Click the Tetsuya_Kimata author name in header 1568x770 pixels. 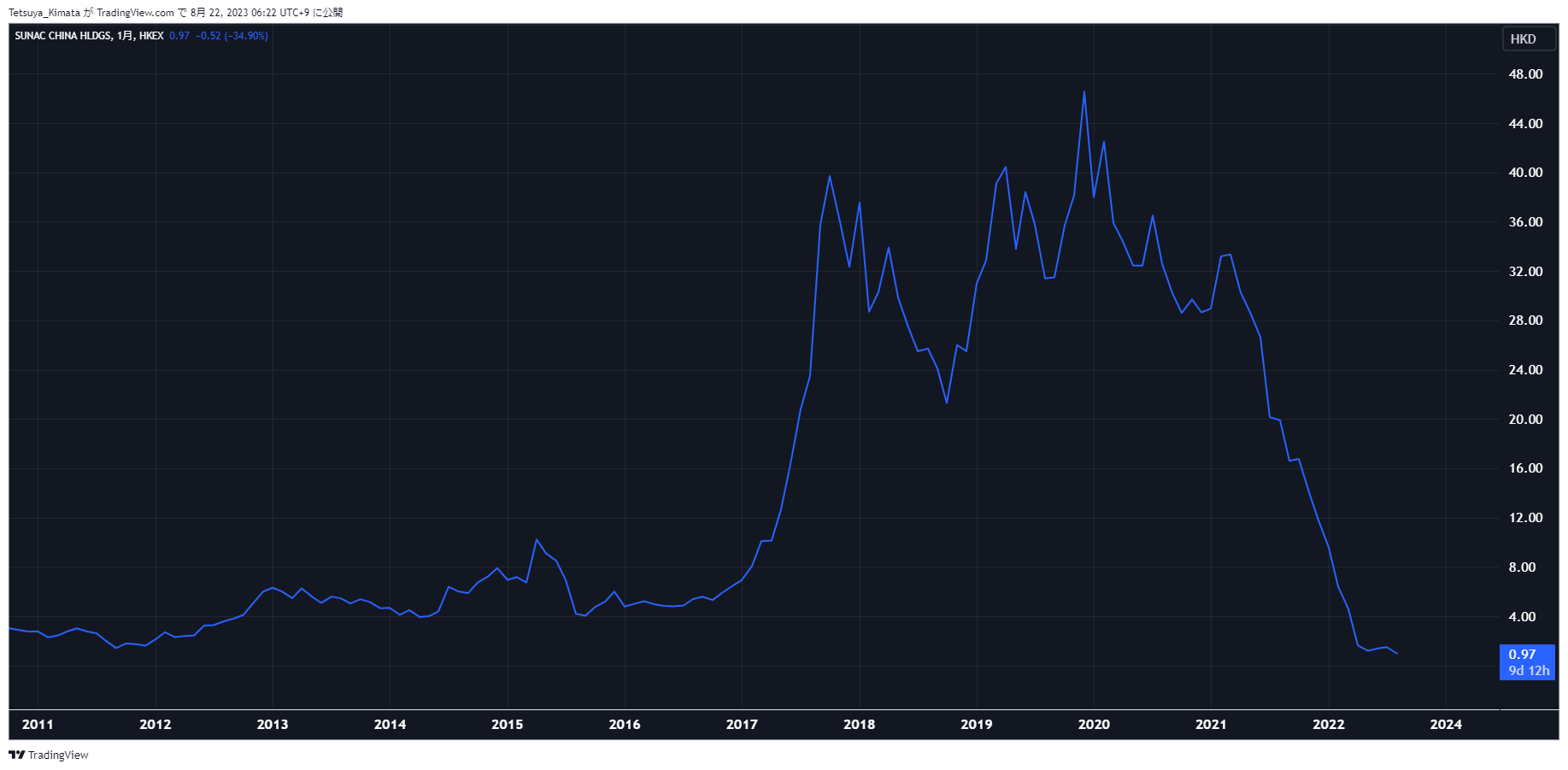pos(44,13)
